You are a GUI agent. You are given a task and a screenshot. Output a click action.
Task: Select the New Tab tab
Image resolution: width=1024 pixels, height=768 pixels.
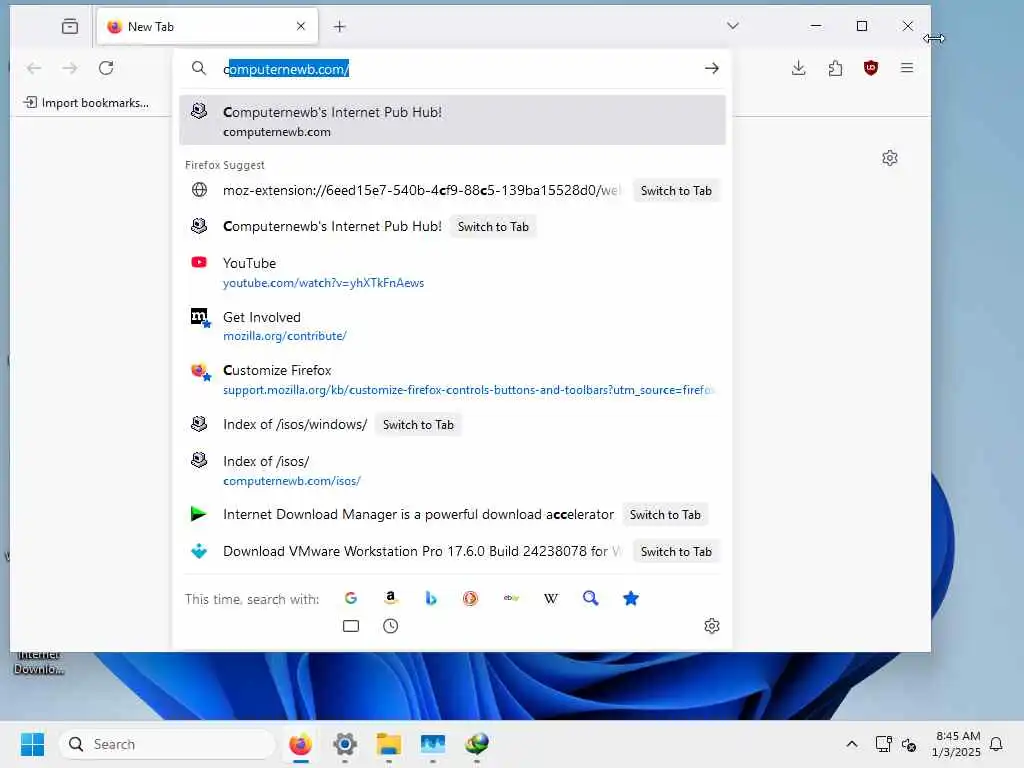(207, 26)
